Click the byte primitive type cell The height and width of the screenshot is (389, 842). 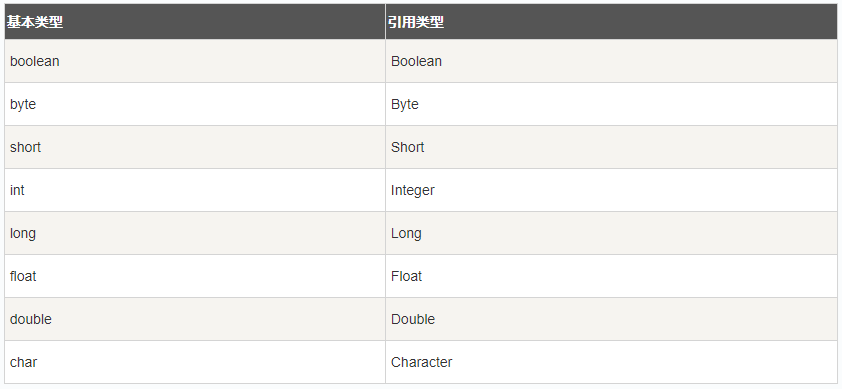click(x=195, y=104)
